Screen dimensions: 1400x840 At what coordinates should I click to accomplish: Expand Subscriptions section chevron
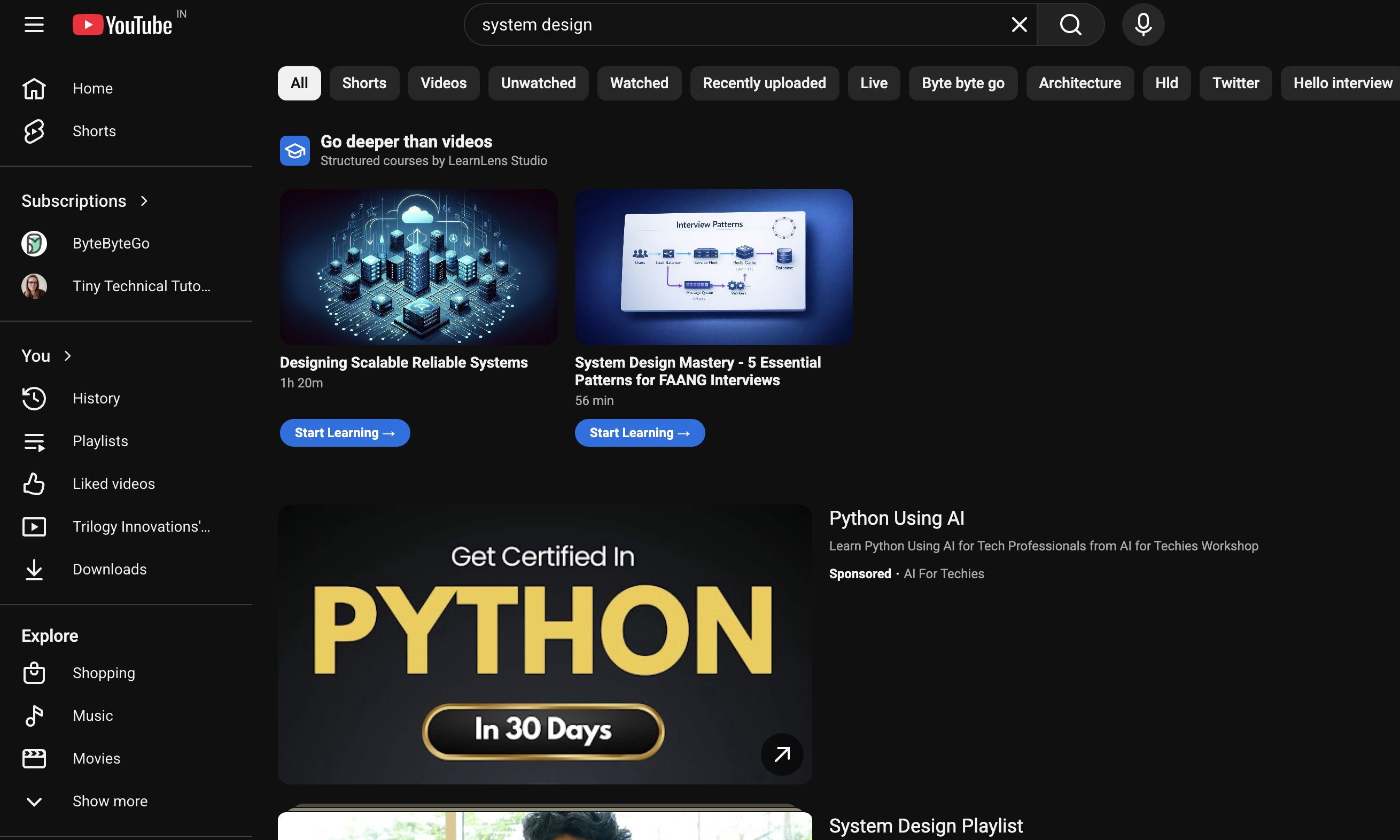point(144,201)
